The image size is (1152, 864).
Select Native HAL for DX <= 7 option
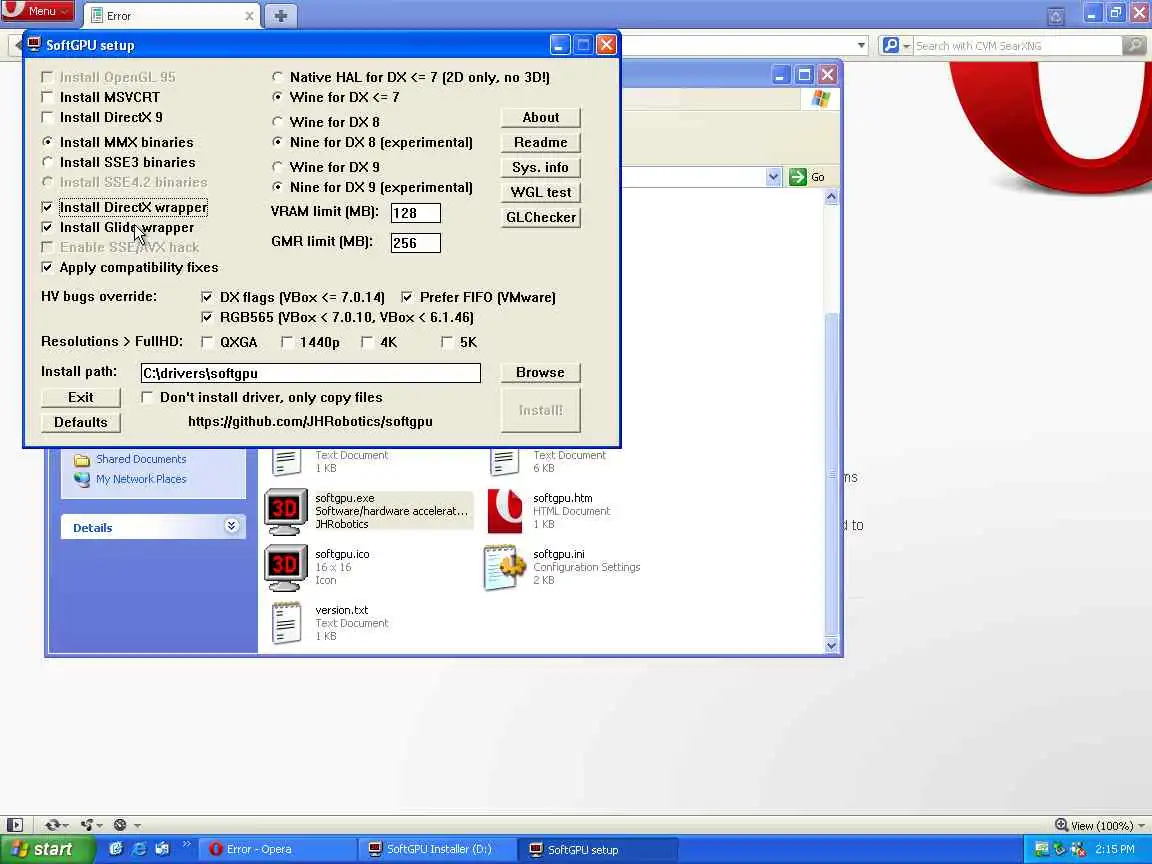[x=277, y=77]
